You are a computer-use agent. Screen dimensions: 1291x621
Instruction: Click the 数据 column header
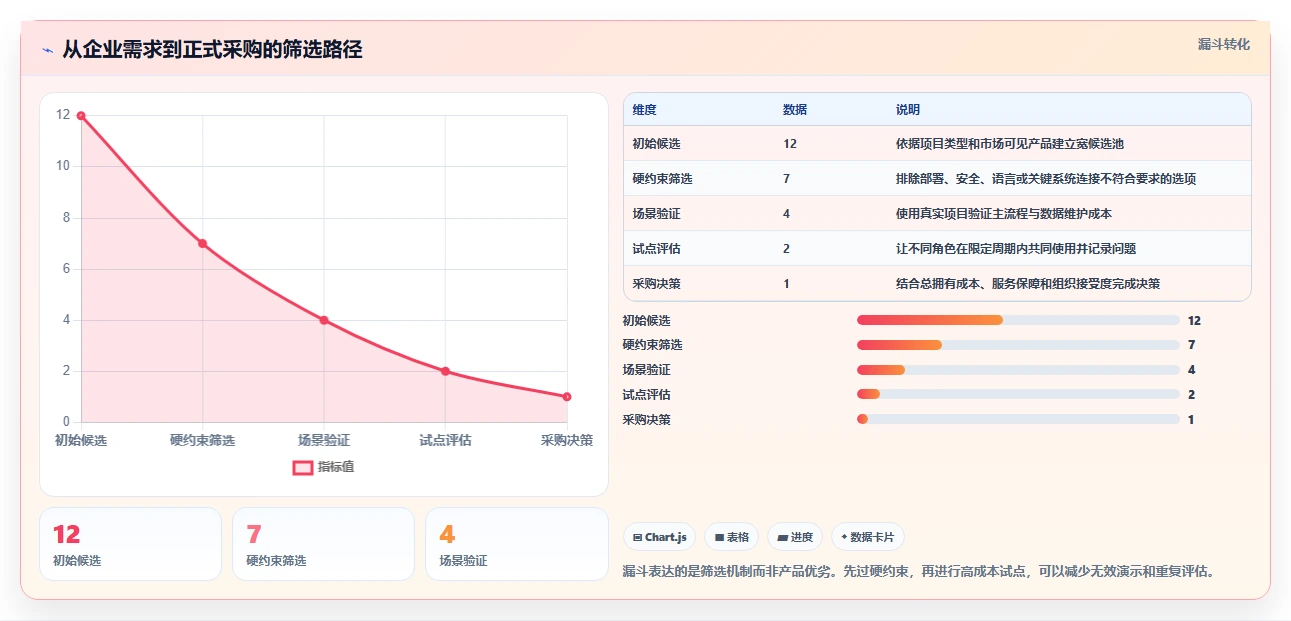(795, 110)
